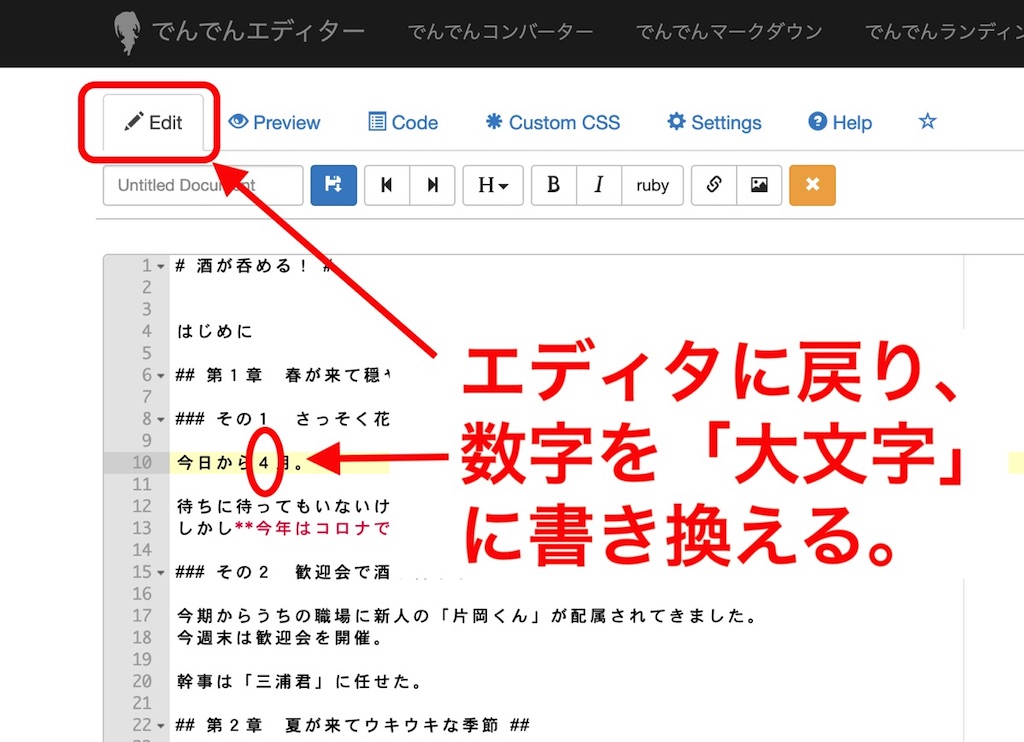This screenshot has width=1024, height=742.
Task: Click the jump-to-start arrow icon
Action: click(x=387, y=185)
